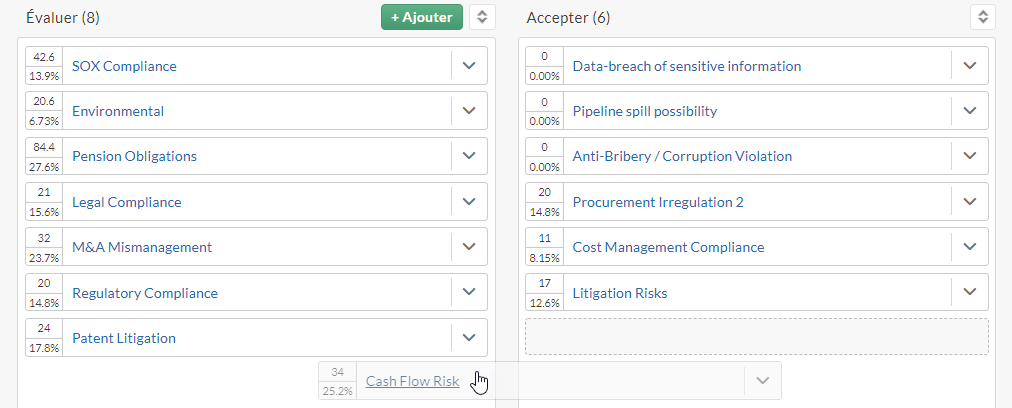The width and height of the screenshot is (1012, 408).
Task: Open the Regulatory Compliance dropdown arrow
Action: 469,292
